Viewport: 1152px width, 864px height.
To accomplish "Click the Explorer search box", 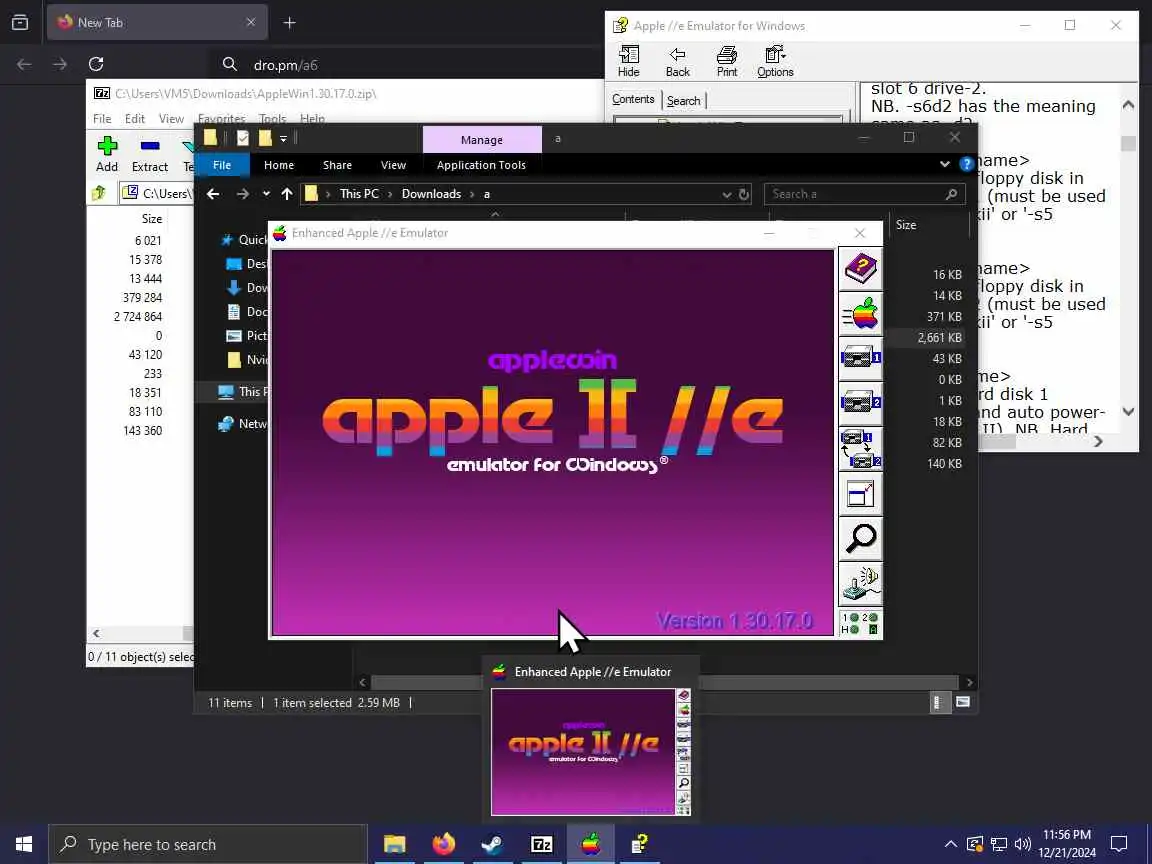I will click(x=865, y=194).
